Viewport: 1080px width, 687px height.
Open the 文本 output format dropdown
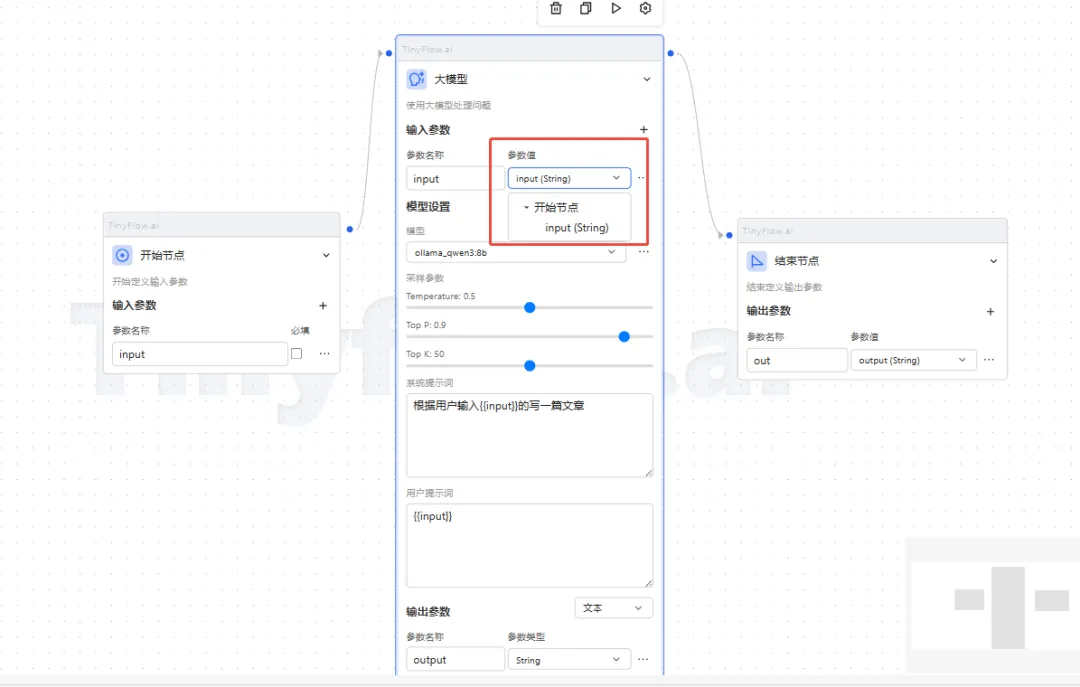(613, 608)
